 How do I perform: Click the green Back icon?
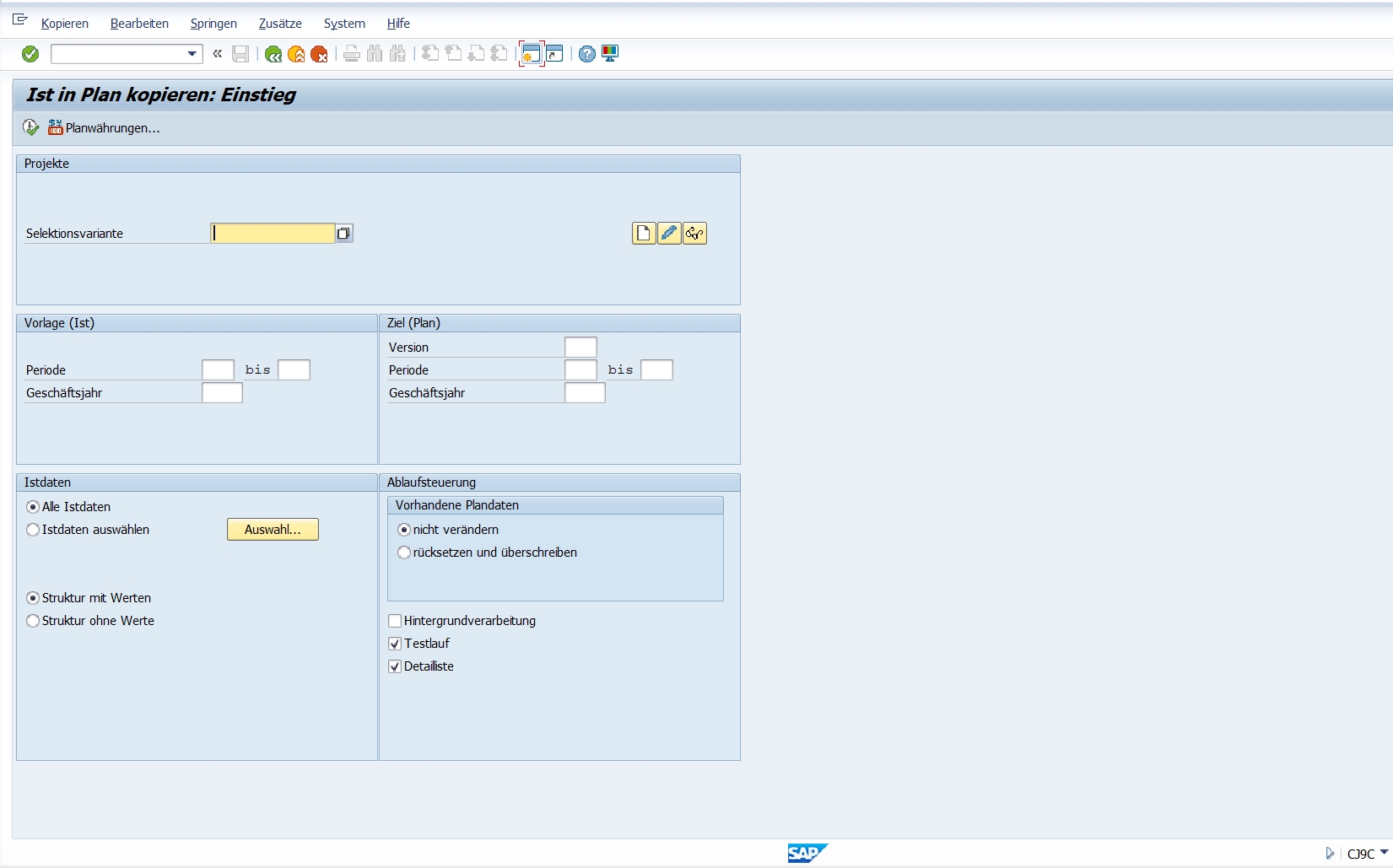coord(273,54)
